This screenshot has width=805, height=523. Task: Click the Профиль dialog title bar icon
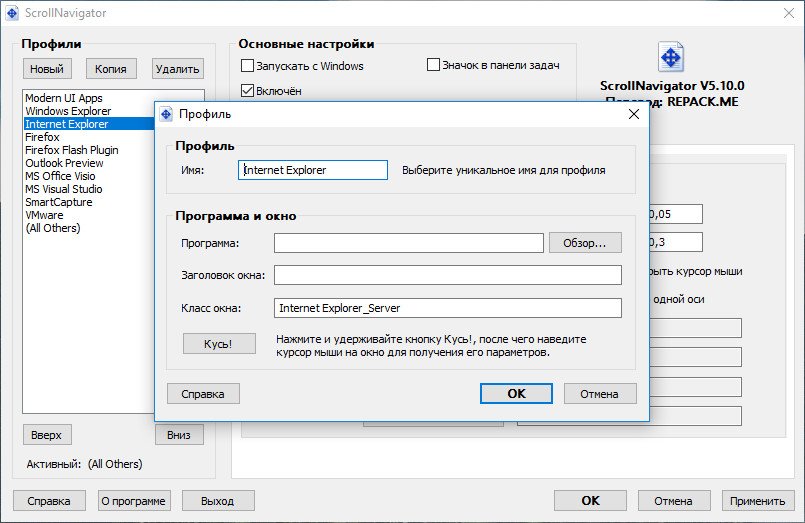click(x=166, y=114)
